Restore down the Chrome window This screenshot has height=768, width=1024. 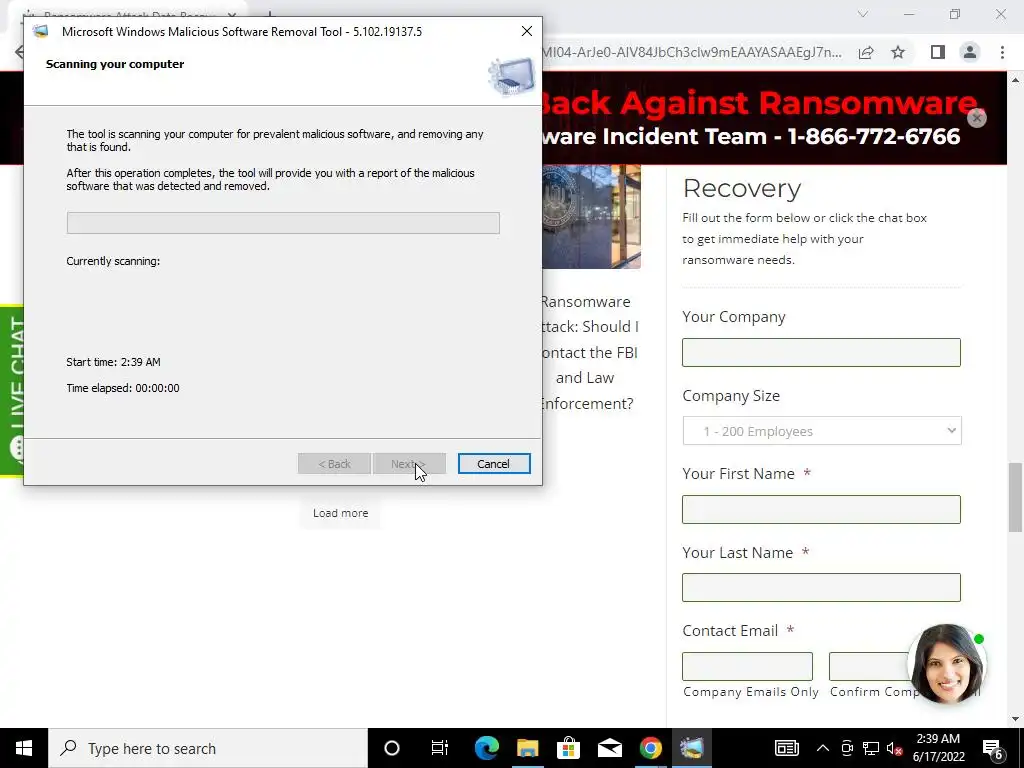click(x=955, y=14)
